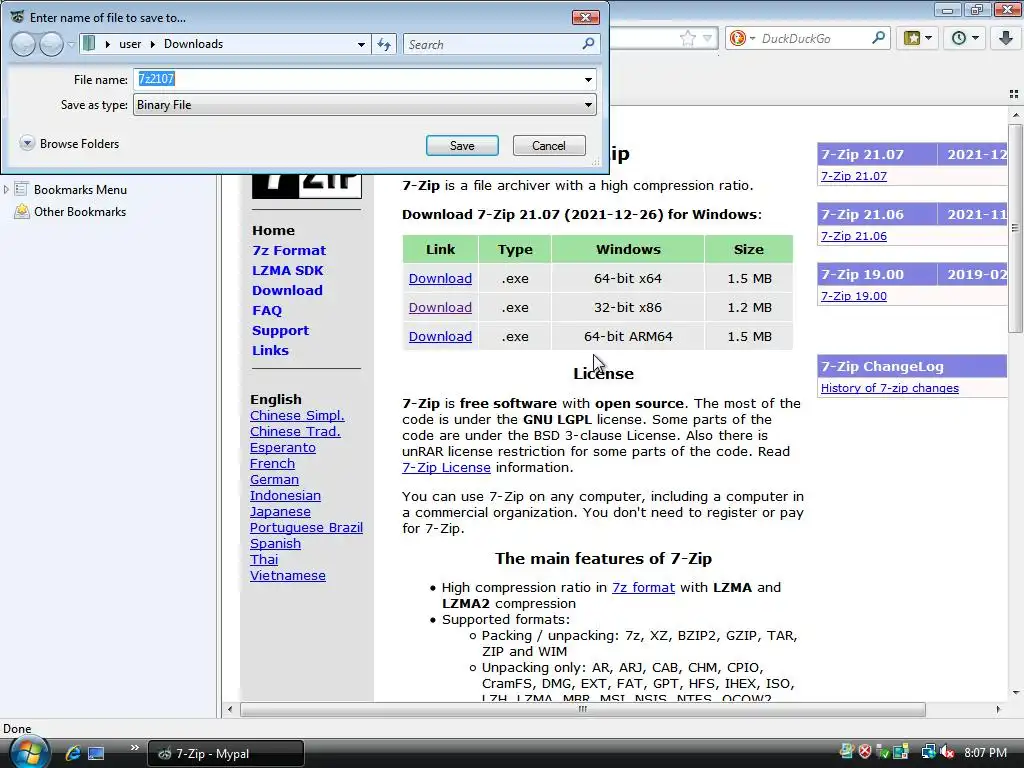Click the tab groups grid icon
Image resolution: width=1024 pixels, height=768 pixels.
click(1014, 95)
